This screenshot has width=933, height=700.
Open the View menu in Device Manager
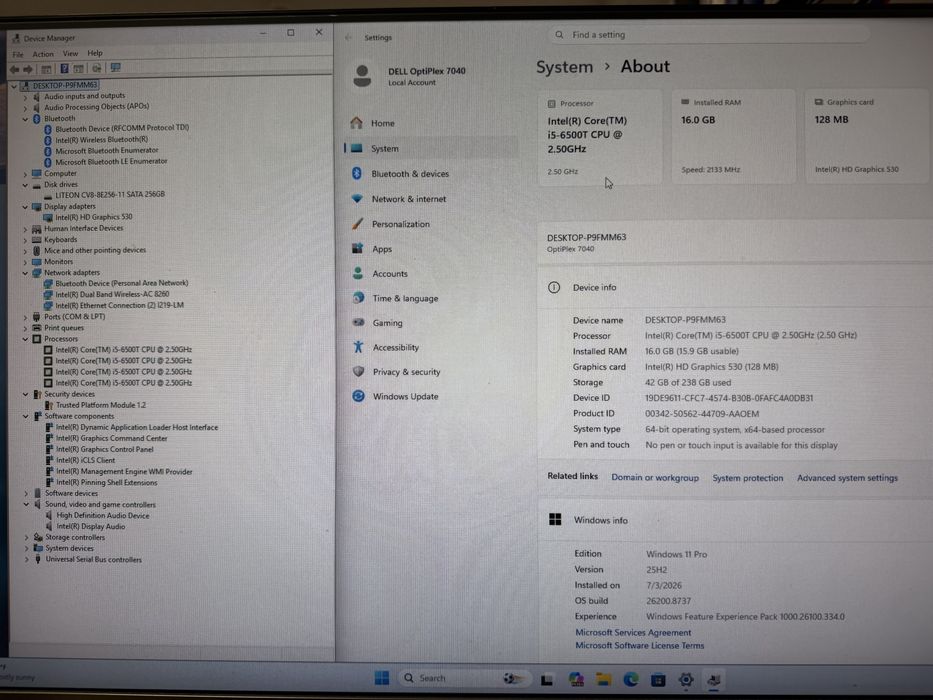tap(70, 54)
